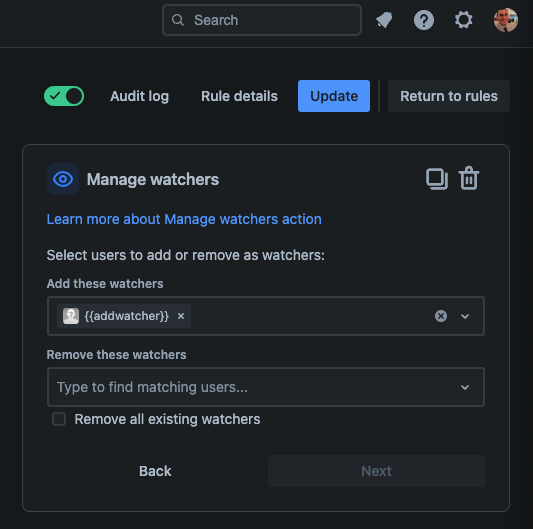The height and width of the screenshot is (529, 533).
Task: Click the Manage watchers eye icon
Action: (63, 179)
